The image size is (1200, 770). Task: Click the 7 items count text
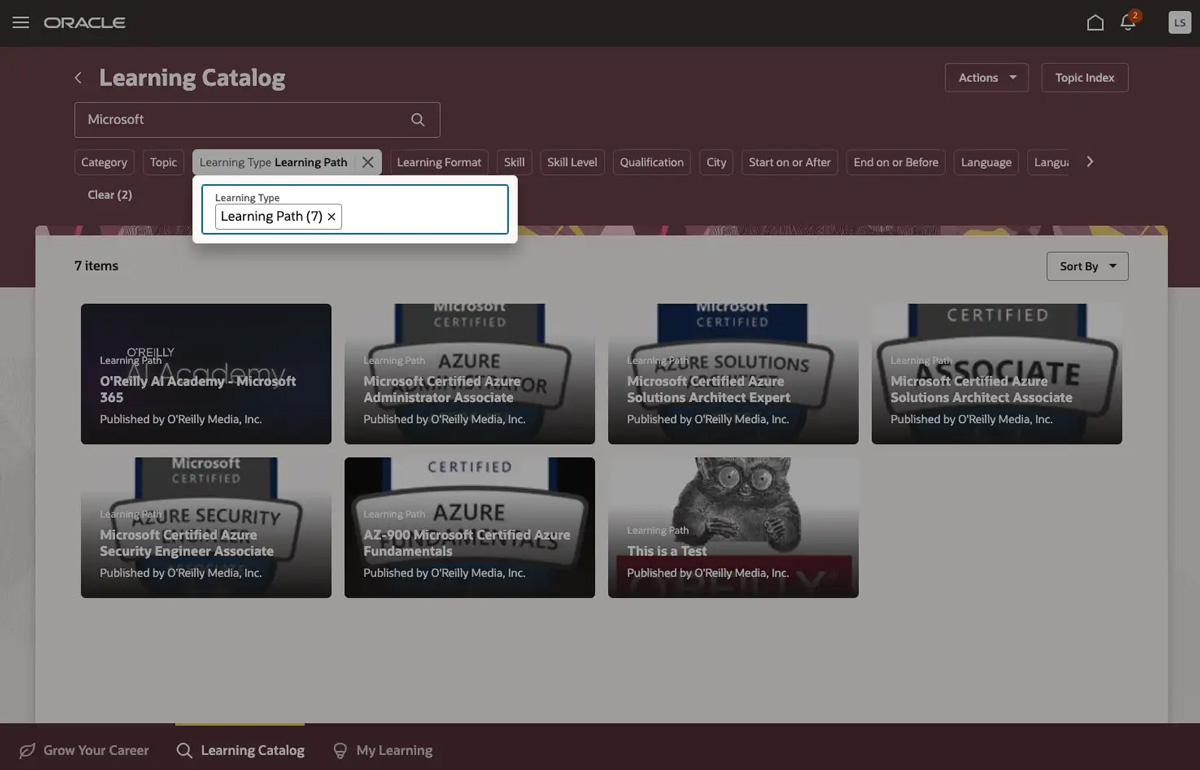pyautogui.click(x=96, y=266)
